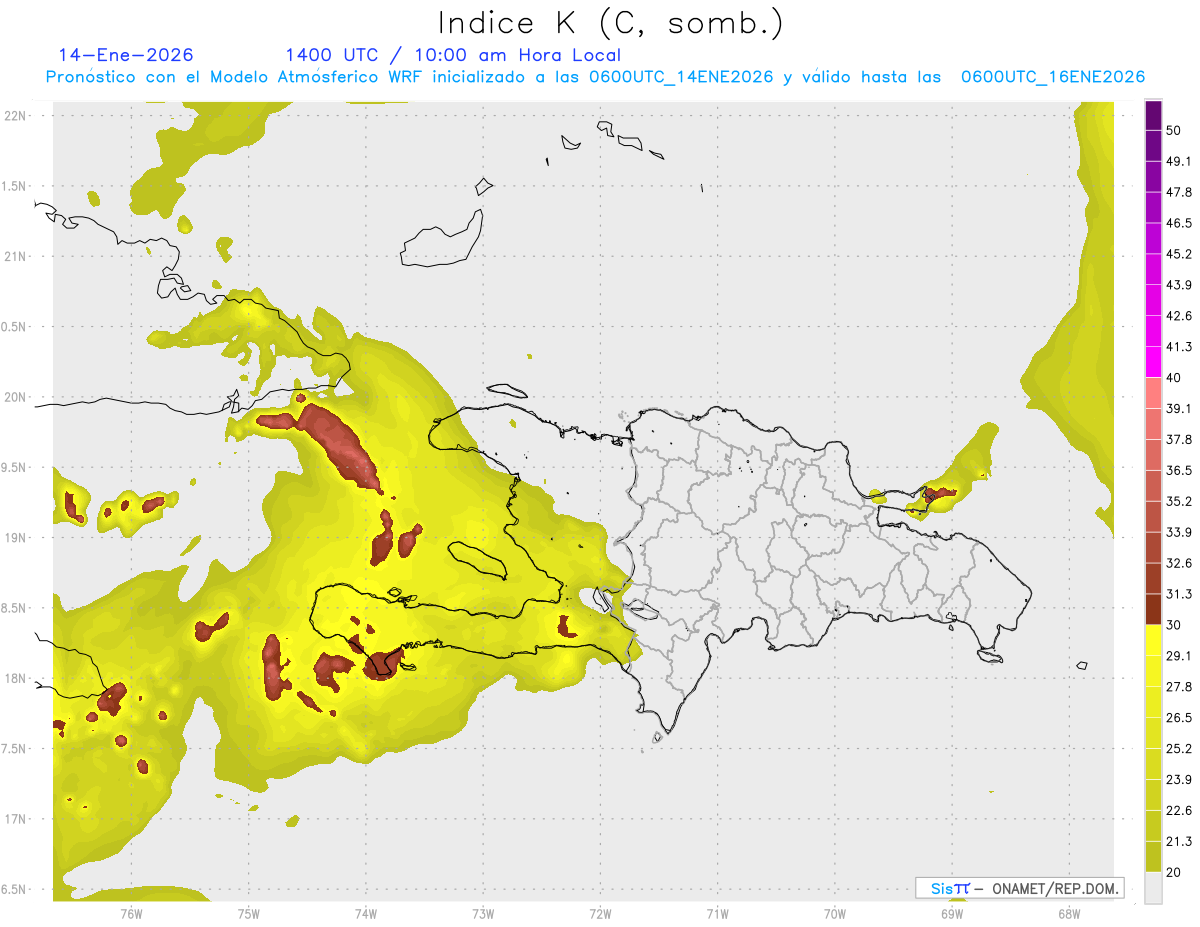This screenshot has height=927, width=1200.
Task: Click the longitude label "76W"
Action: click(x=131, y=913)
